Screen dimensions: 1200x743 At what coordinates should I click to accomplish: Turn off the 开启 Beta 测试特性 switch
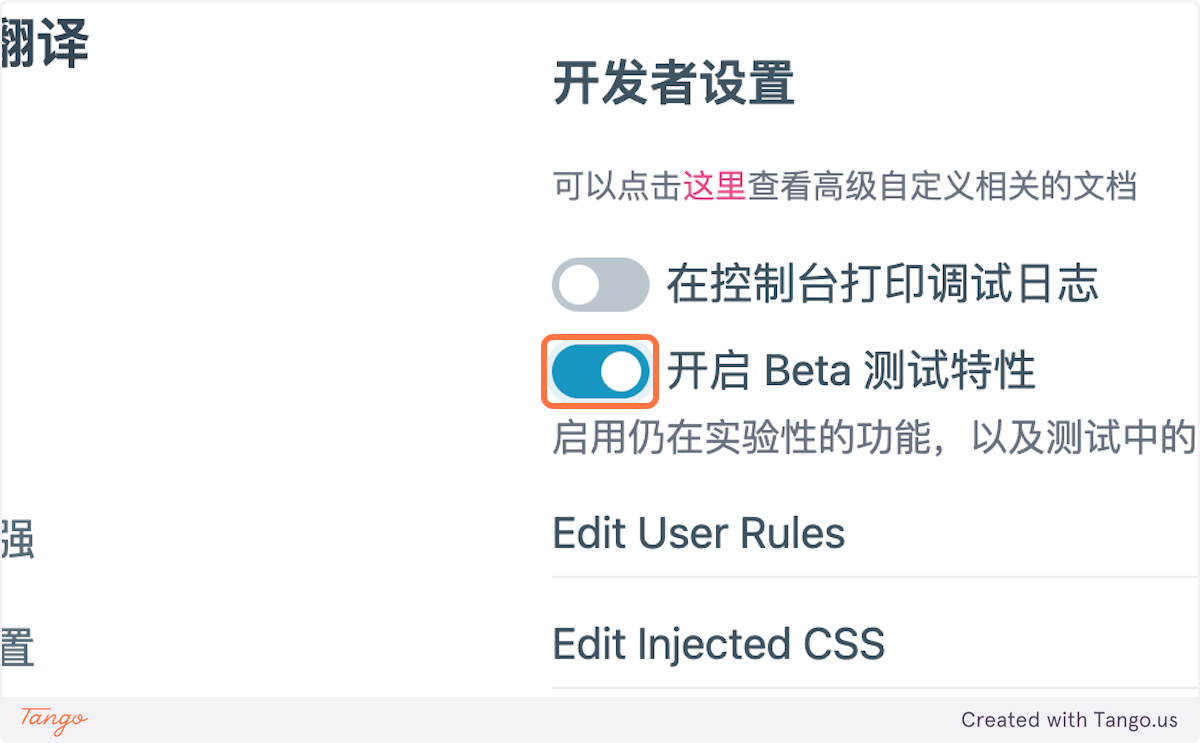pos(601,372)
